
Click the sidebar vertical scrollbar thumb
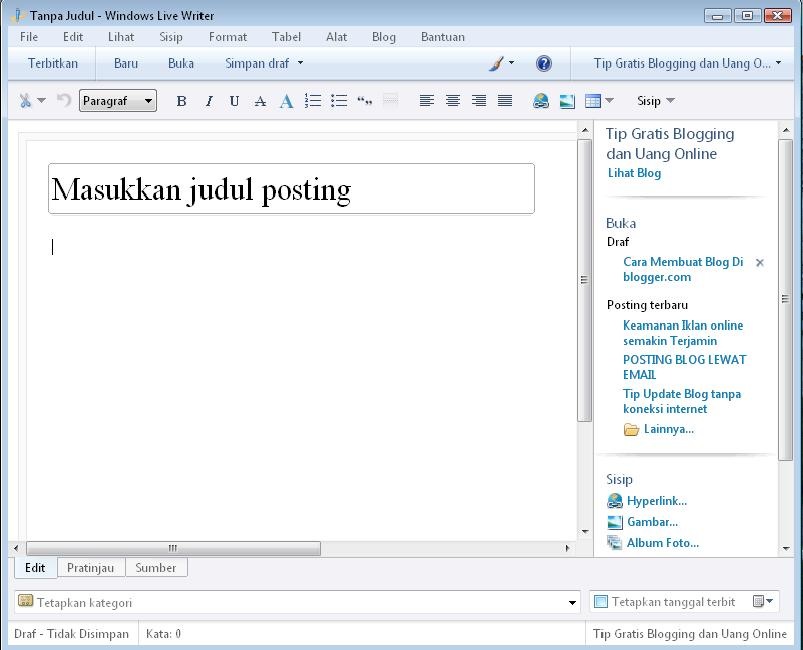[785, 300]
